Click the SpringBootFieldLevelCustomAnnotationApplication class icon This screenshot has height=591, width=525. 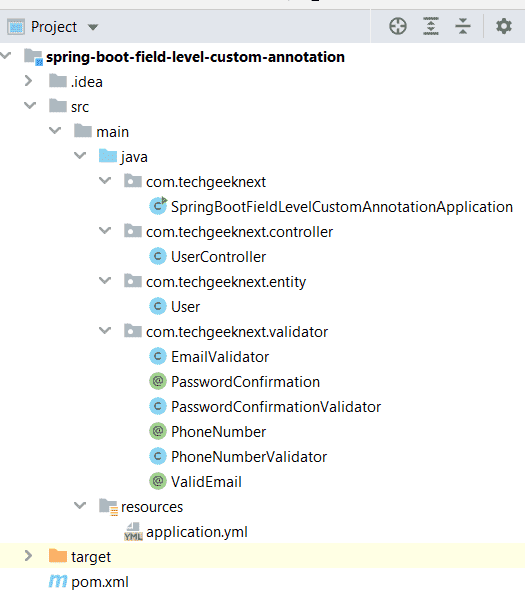click(158, 206)
